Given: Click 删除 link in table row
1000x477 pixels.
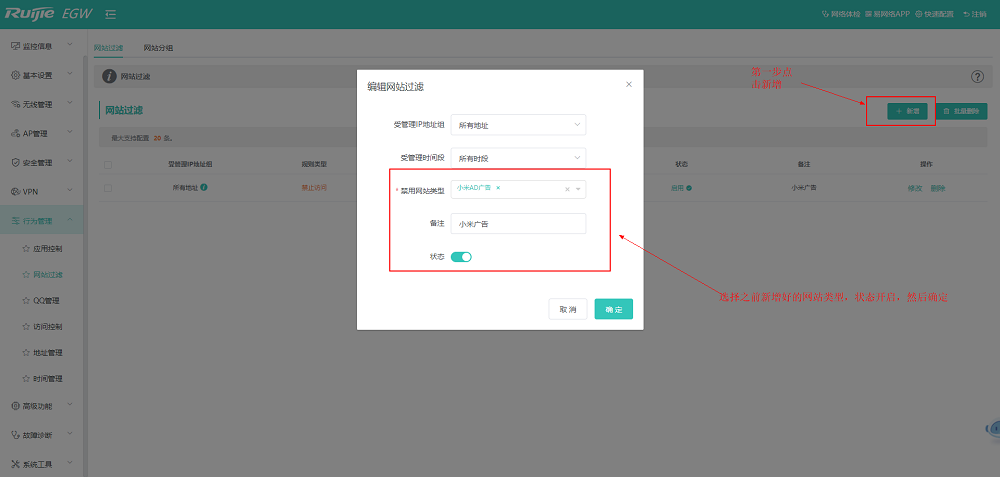Looking at the screenshot, I should 938,188.
